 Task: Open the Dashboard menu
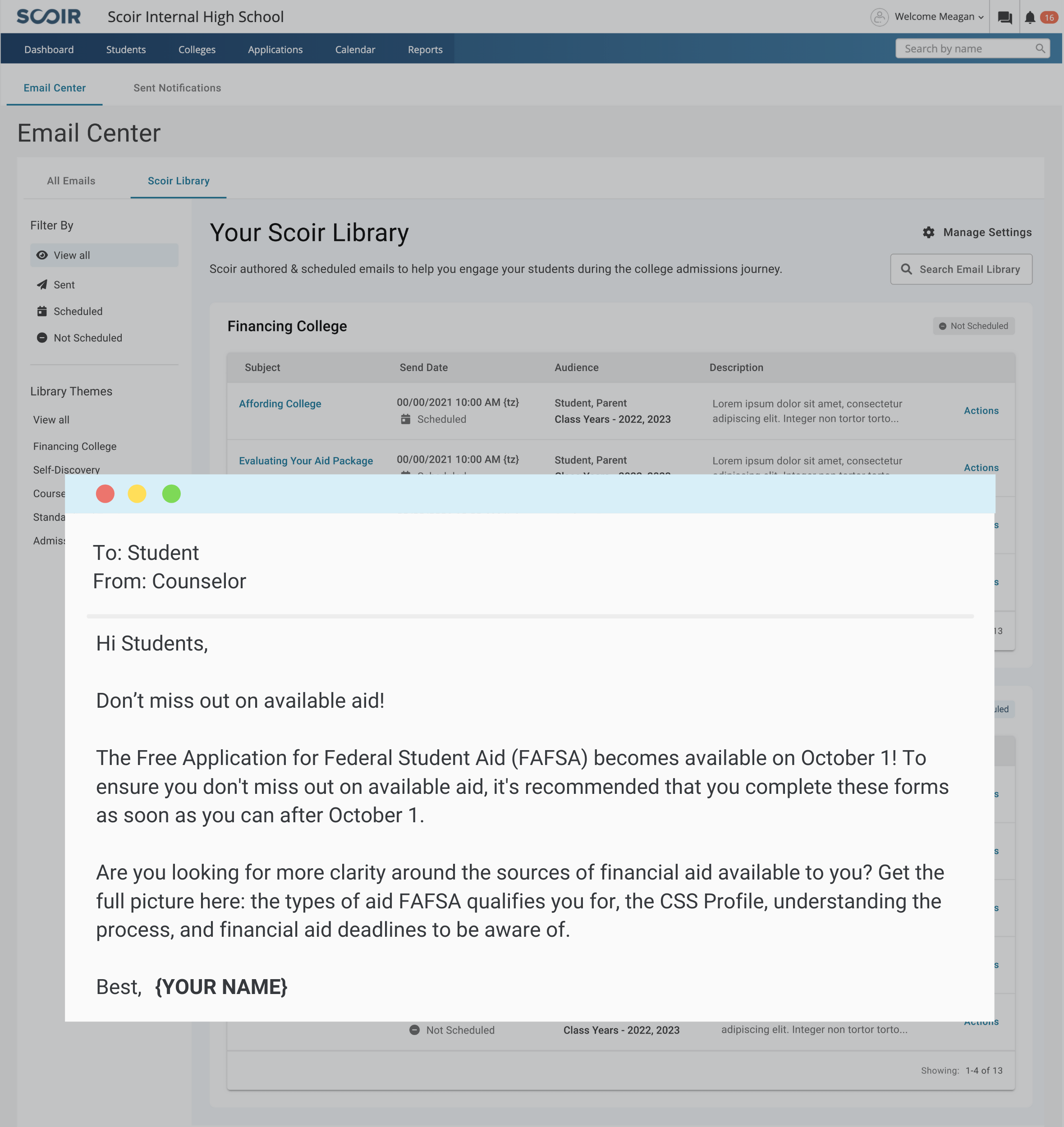coord(49,49)
